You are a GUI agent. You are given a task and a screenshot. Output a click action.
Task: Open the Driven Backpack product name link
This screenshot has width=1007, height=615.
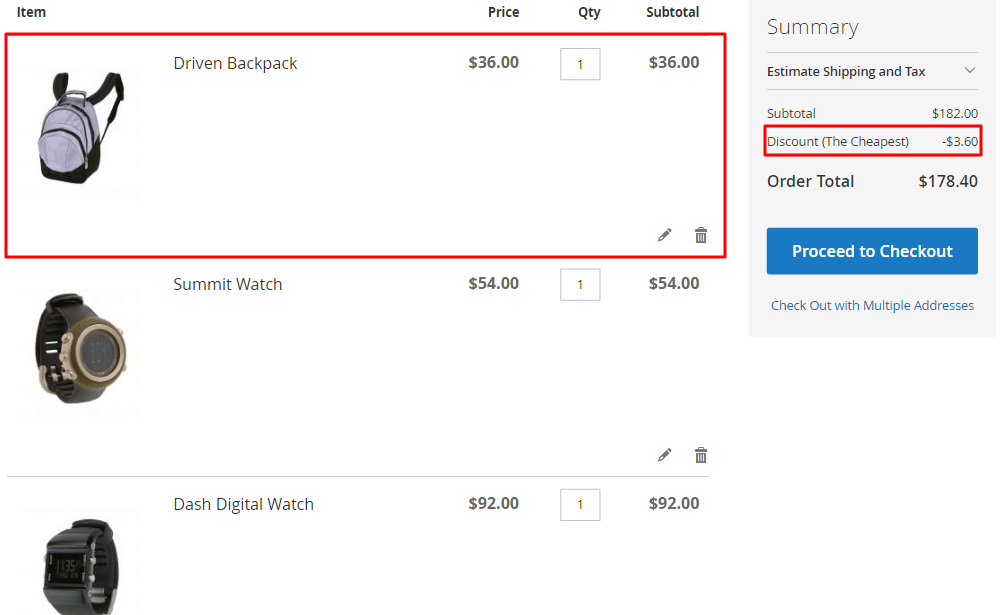[x=235, y=63]
